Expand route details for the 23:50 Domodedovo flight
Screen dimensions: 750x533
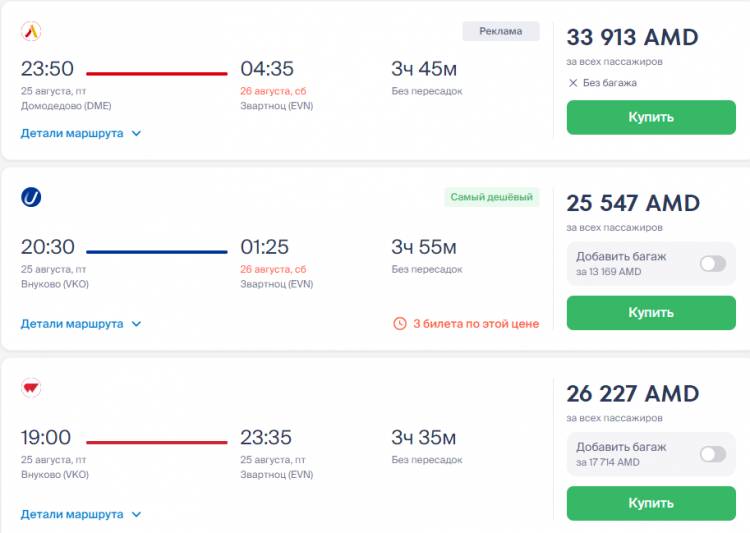click(x=81, y=133)
